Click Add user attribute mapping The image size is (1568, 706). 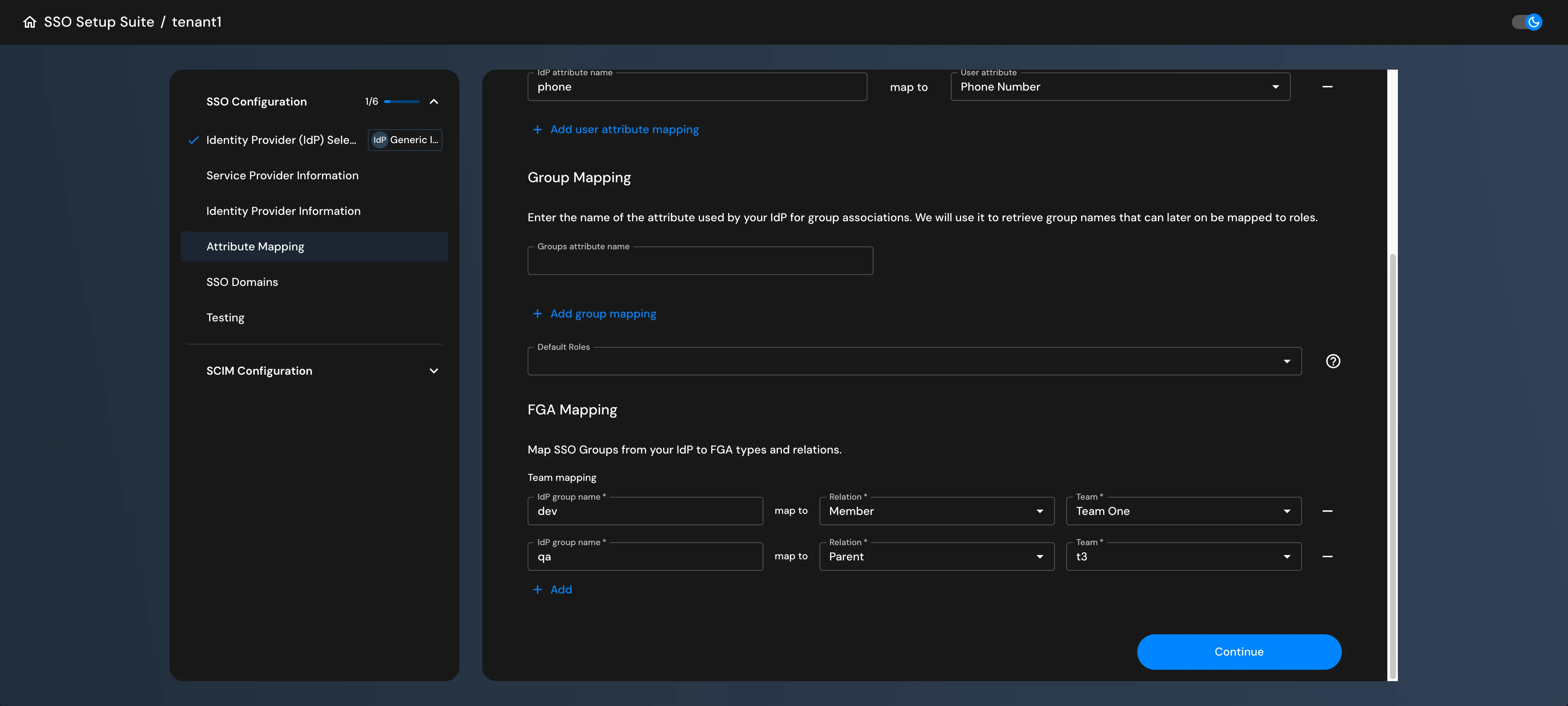(625, 130)
